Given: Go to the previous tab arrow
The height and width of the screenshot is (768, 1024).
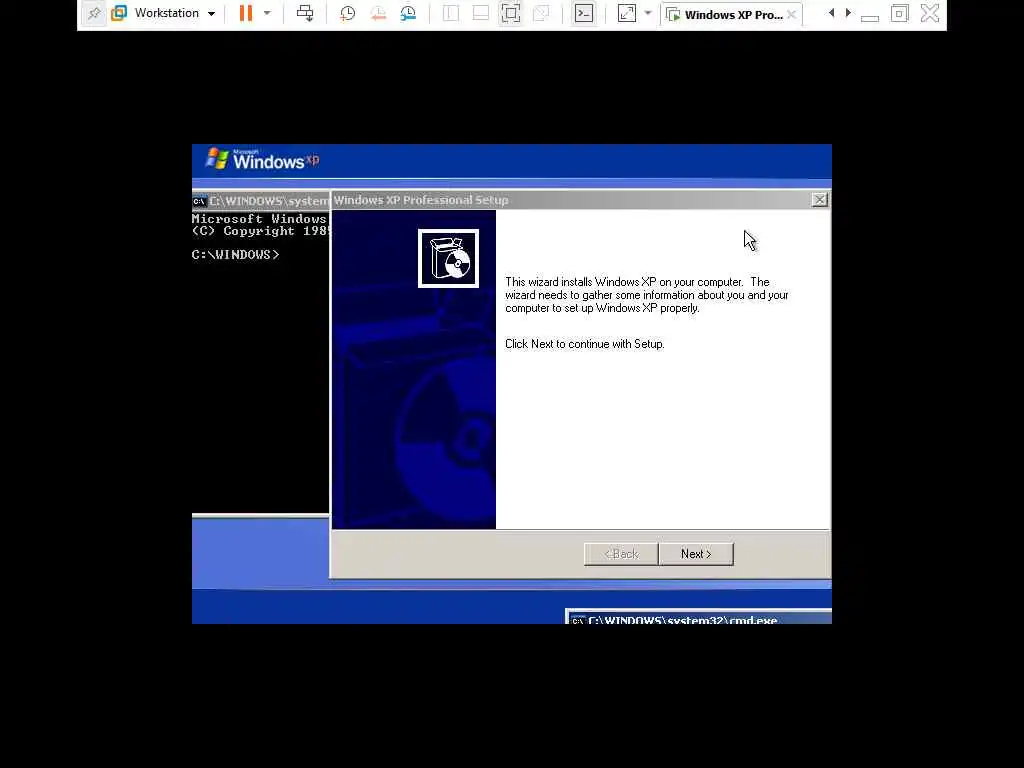Looking at the screenshot, I should tap(831, 13).
